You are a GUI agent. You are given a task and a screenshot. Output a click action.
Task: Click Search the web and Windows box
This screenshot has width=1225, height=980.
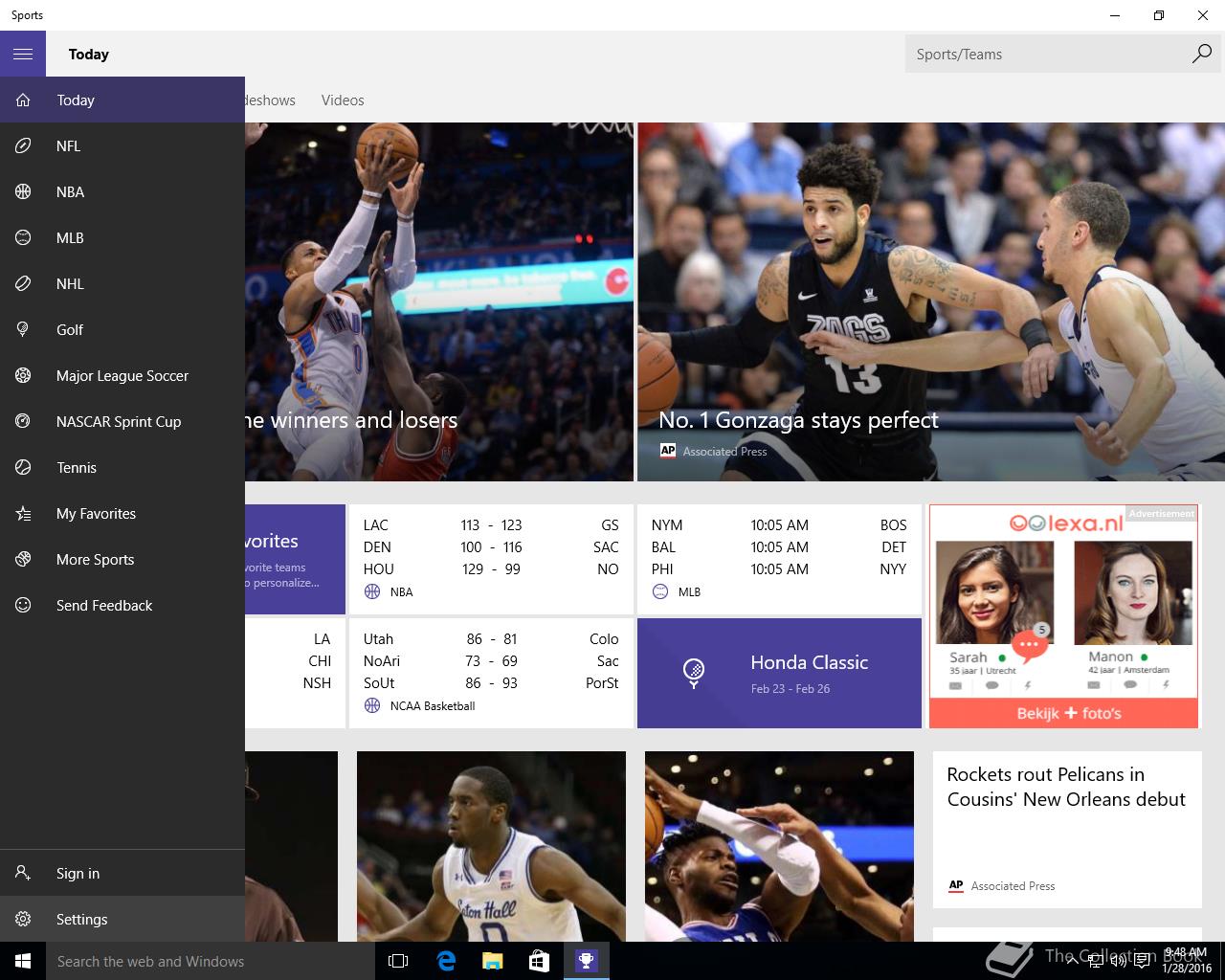[211, 961]
